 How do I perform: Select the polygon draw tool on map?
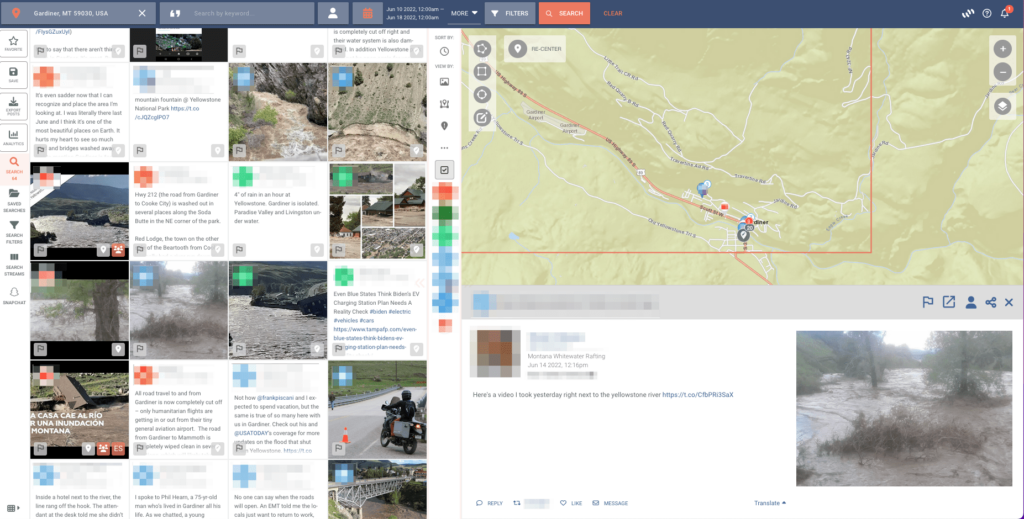click(482, 49)
